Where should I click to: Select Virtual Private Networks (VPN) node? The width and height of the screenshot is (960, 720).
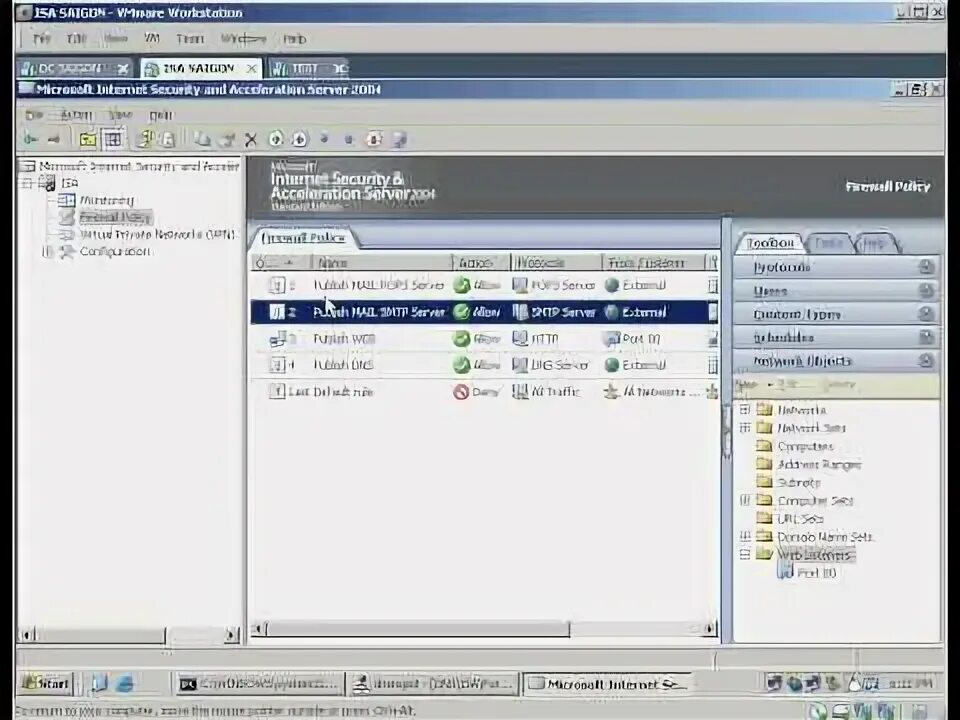click(157, 234)
